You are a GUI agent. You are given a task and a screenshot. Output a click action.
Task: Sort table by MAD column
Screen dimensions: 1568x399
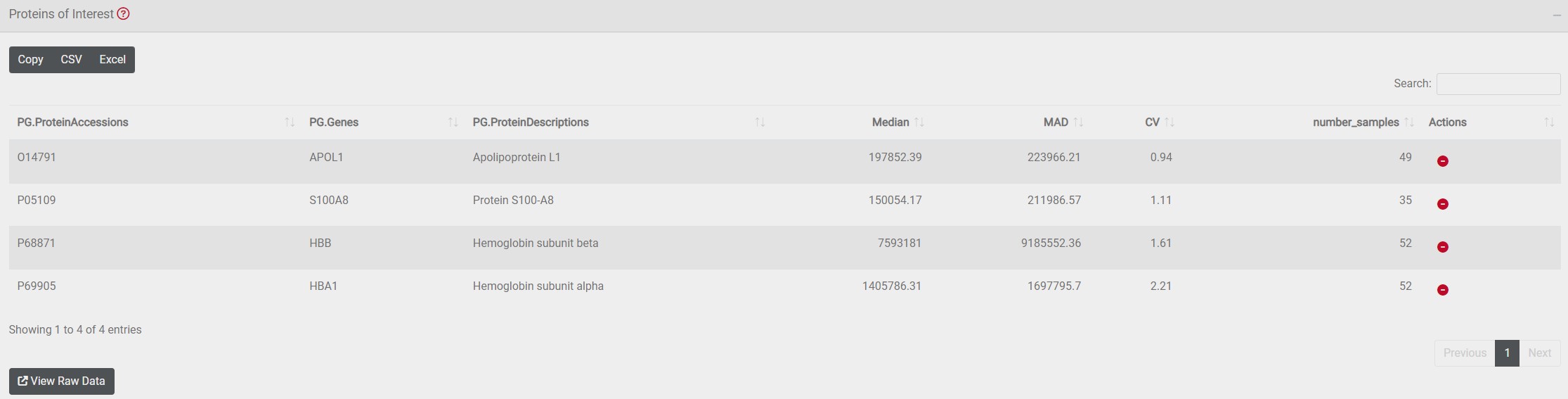point(1056,122)
